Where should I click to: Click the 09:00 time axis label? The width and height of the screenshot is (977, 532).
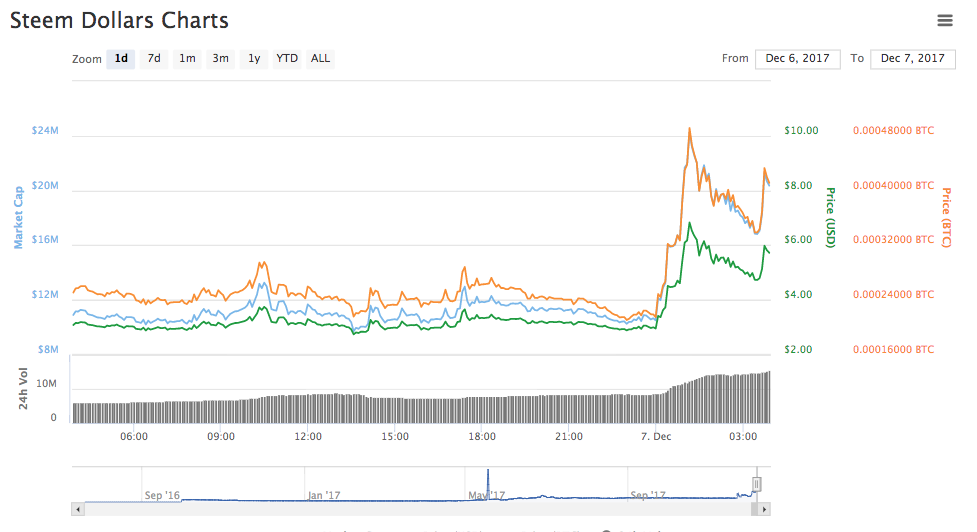(x=221, y=436)
